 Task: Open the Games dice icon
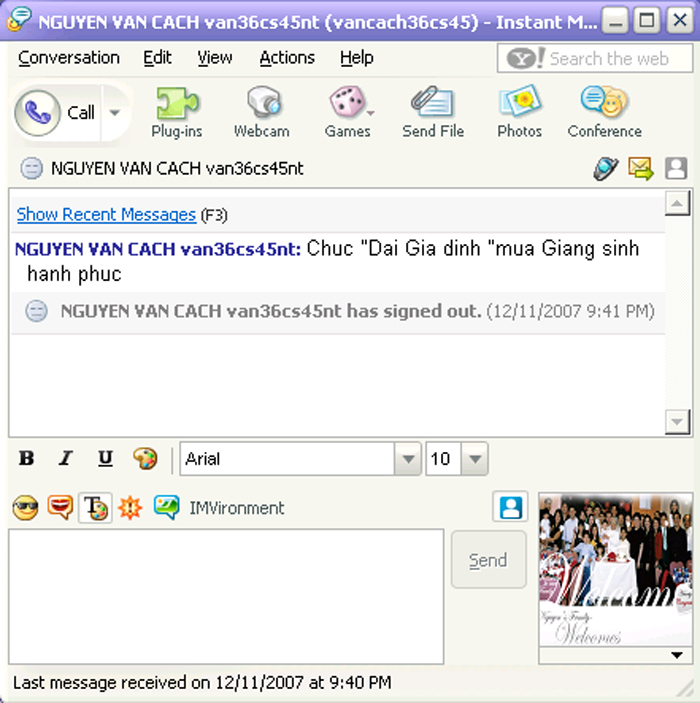tap(348, 113)
